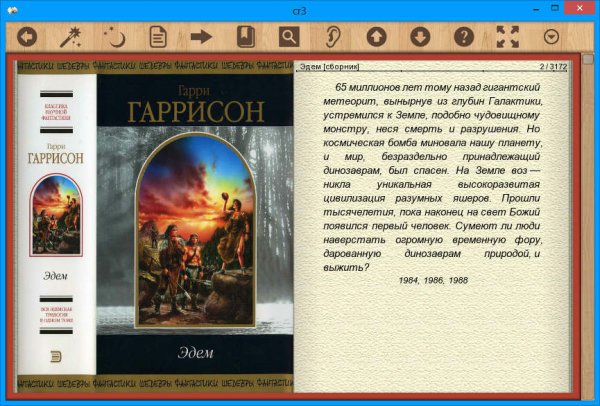Toggle night mode with moon icon
The image size is (600, 406).
pyautogui.click(x=114, y=37)
